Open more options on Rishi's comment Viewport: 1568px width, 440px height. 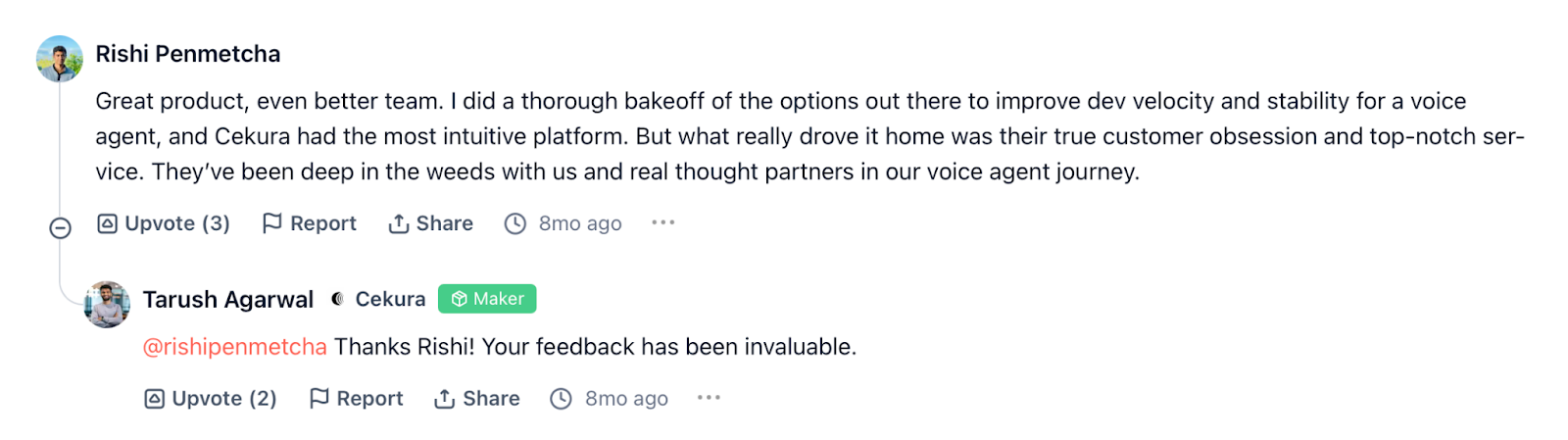[x=663, y=222]
